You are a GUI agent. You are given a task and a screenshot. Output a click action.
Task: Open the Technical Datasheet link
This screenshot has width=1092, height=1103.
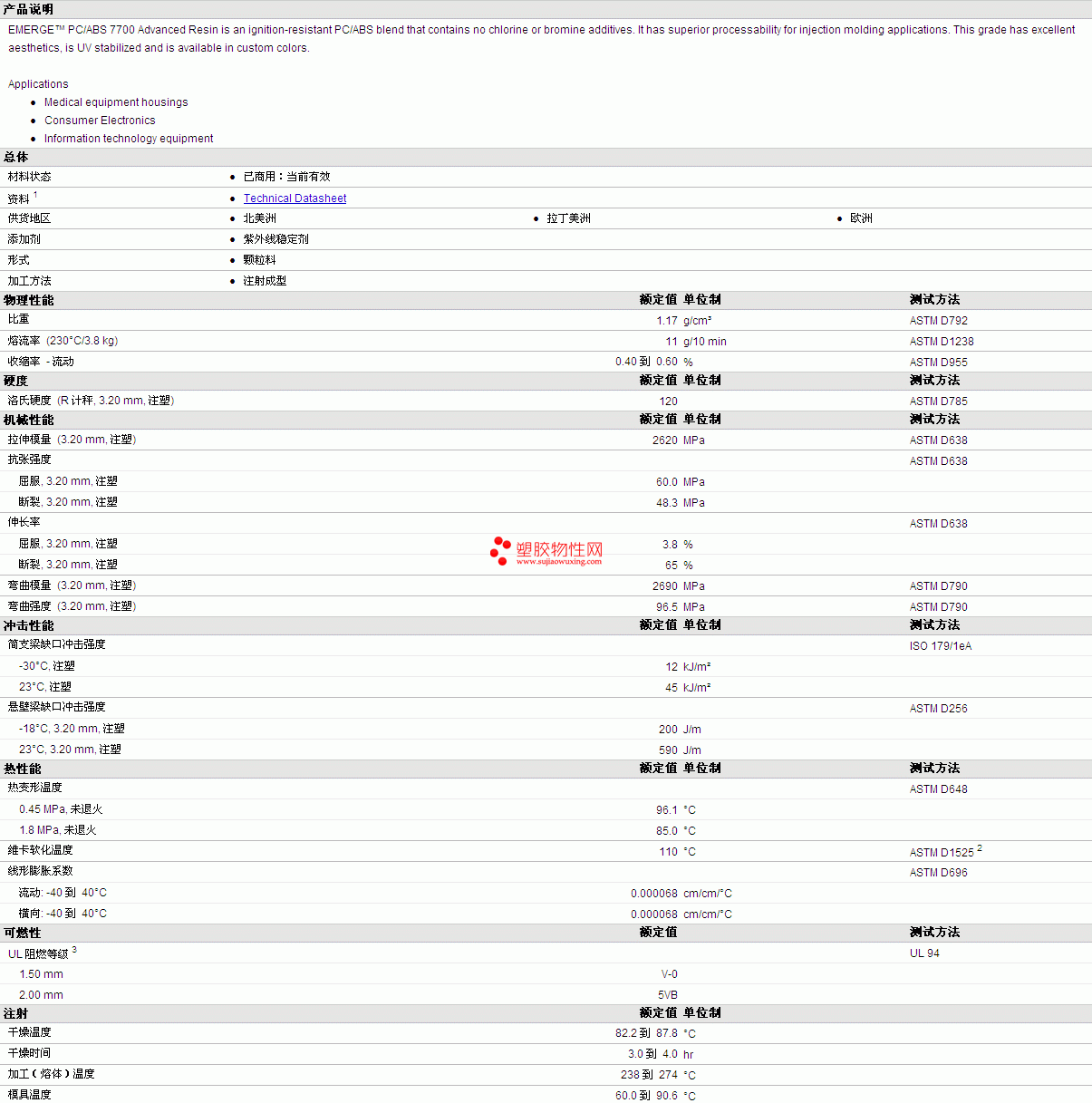(x=295, y=198)
